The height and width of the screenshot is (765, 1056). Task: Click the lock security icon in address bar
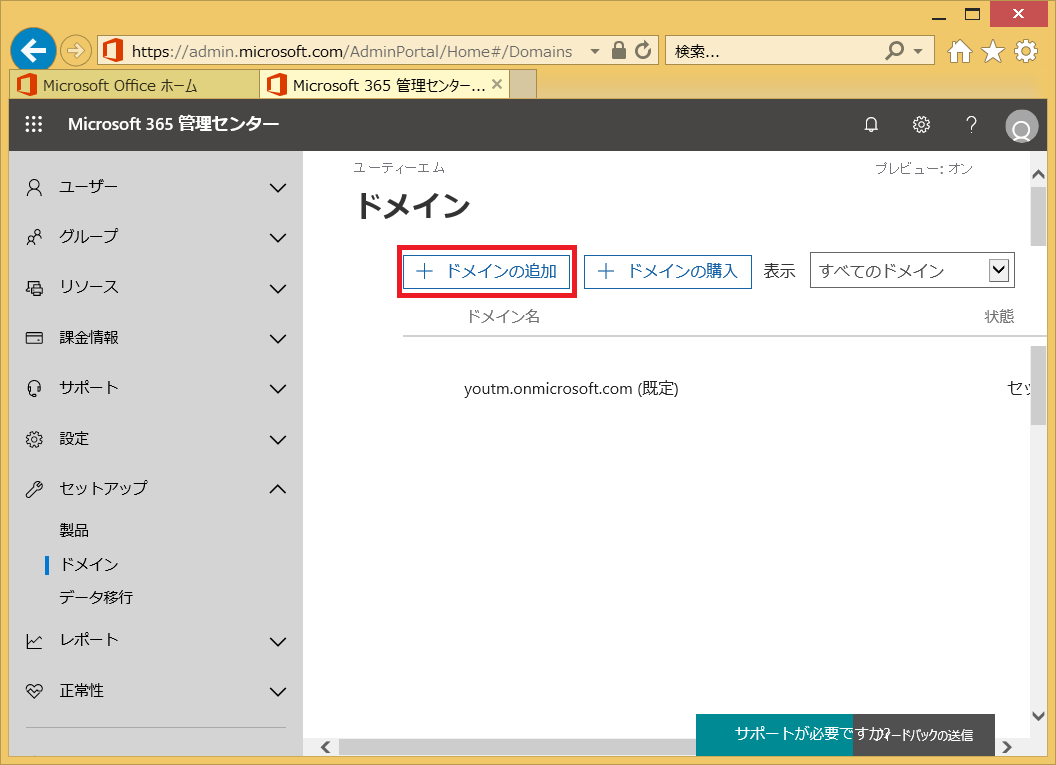(618, 51)
